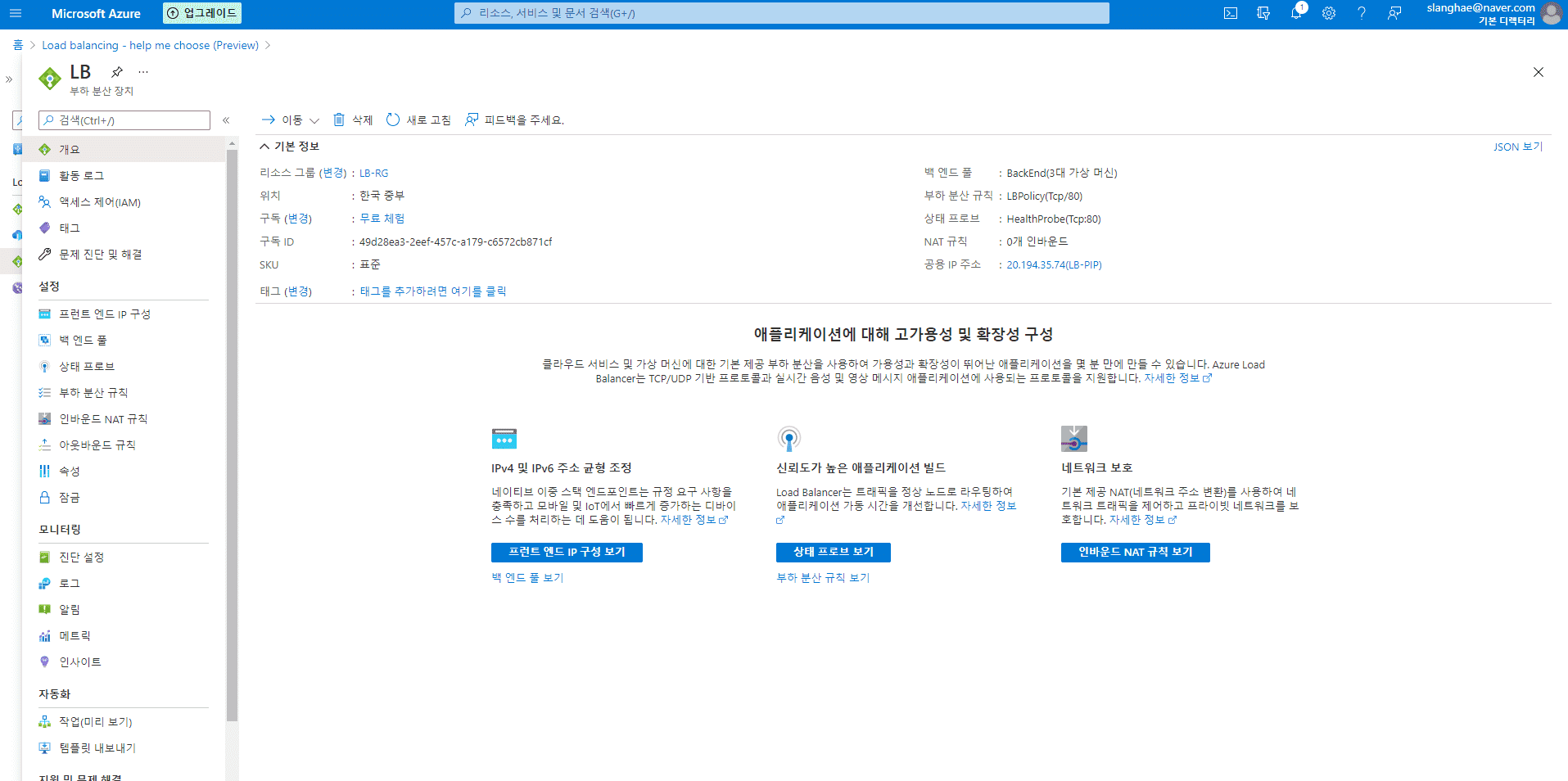Screen dimensions: 1568x781
Task: Click 변경 next to 리소스 그룹
Action: click(x=332, y=173)
